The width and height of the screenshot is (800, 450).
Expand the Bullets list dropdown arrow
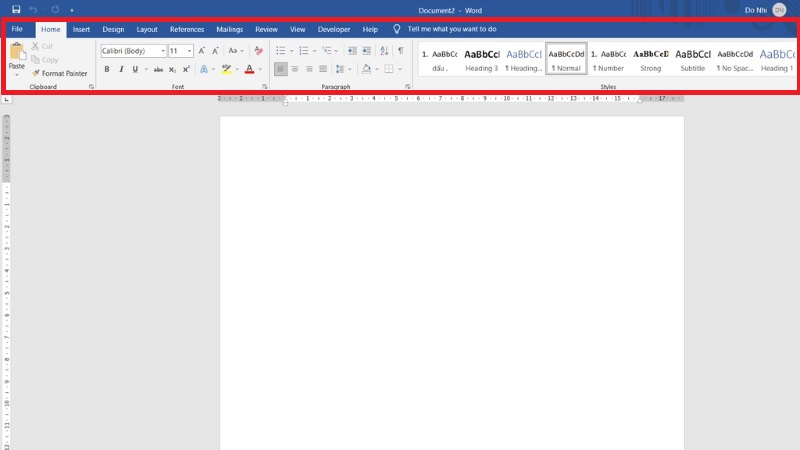(292, 50)
